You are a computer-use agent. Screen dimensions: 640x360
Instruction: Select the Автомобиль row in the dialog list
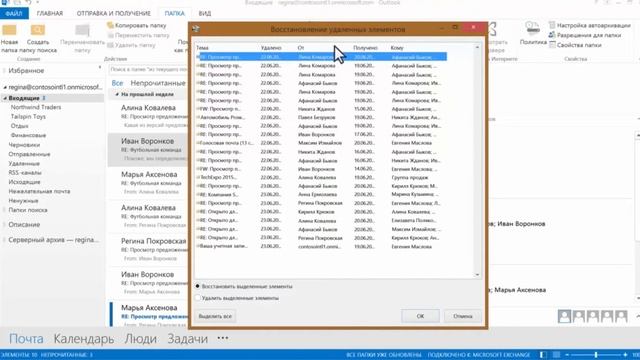coord(321,118)
